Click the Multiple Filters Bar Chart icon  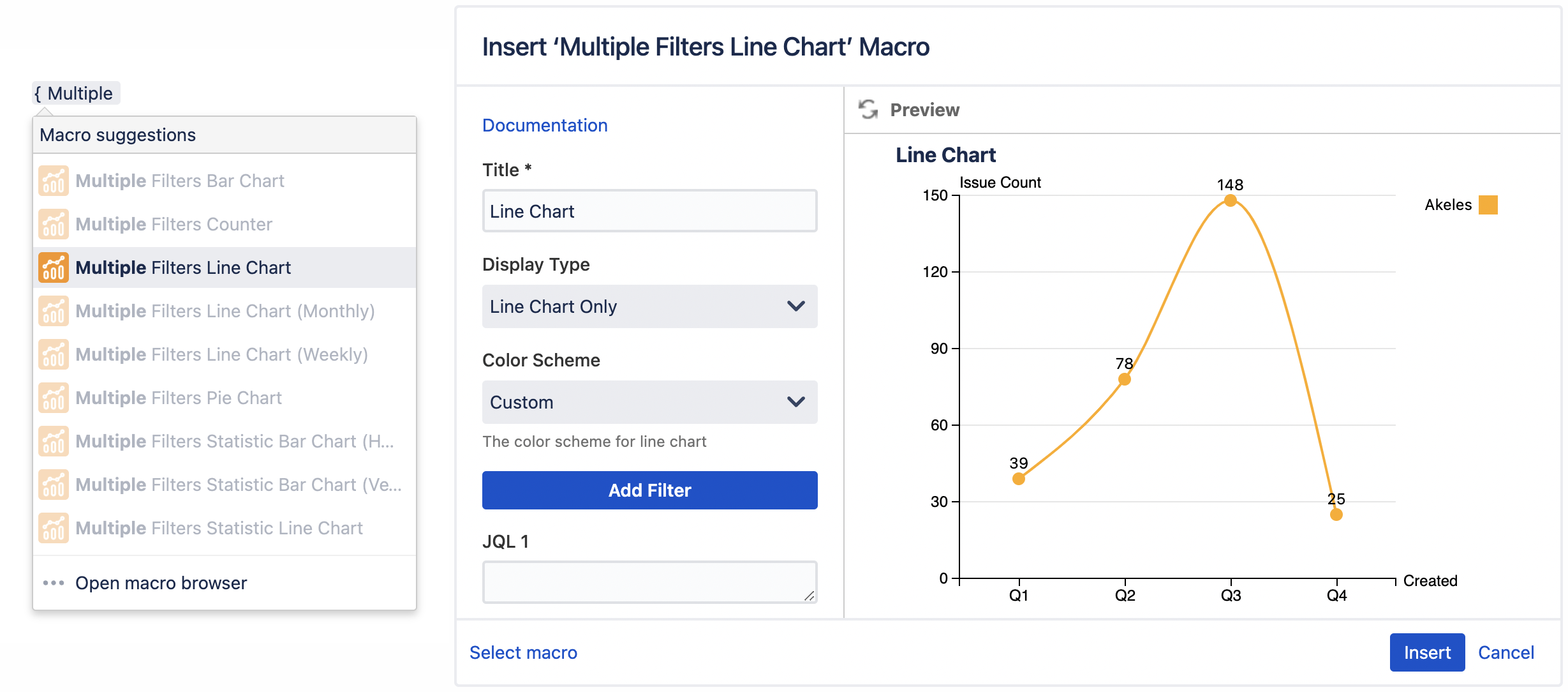tap(53, 181)
